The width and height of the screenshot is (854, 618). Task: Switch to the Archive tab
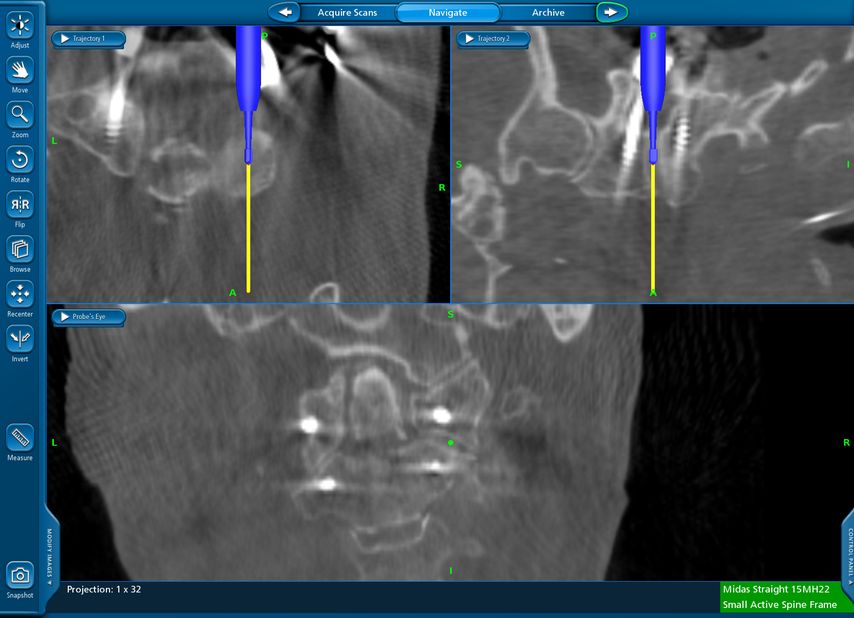click(x=547, y=13)
